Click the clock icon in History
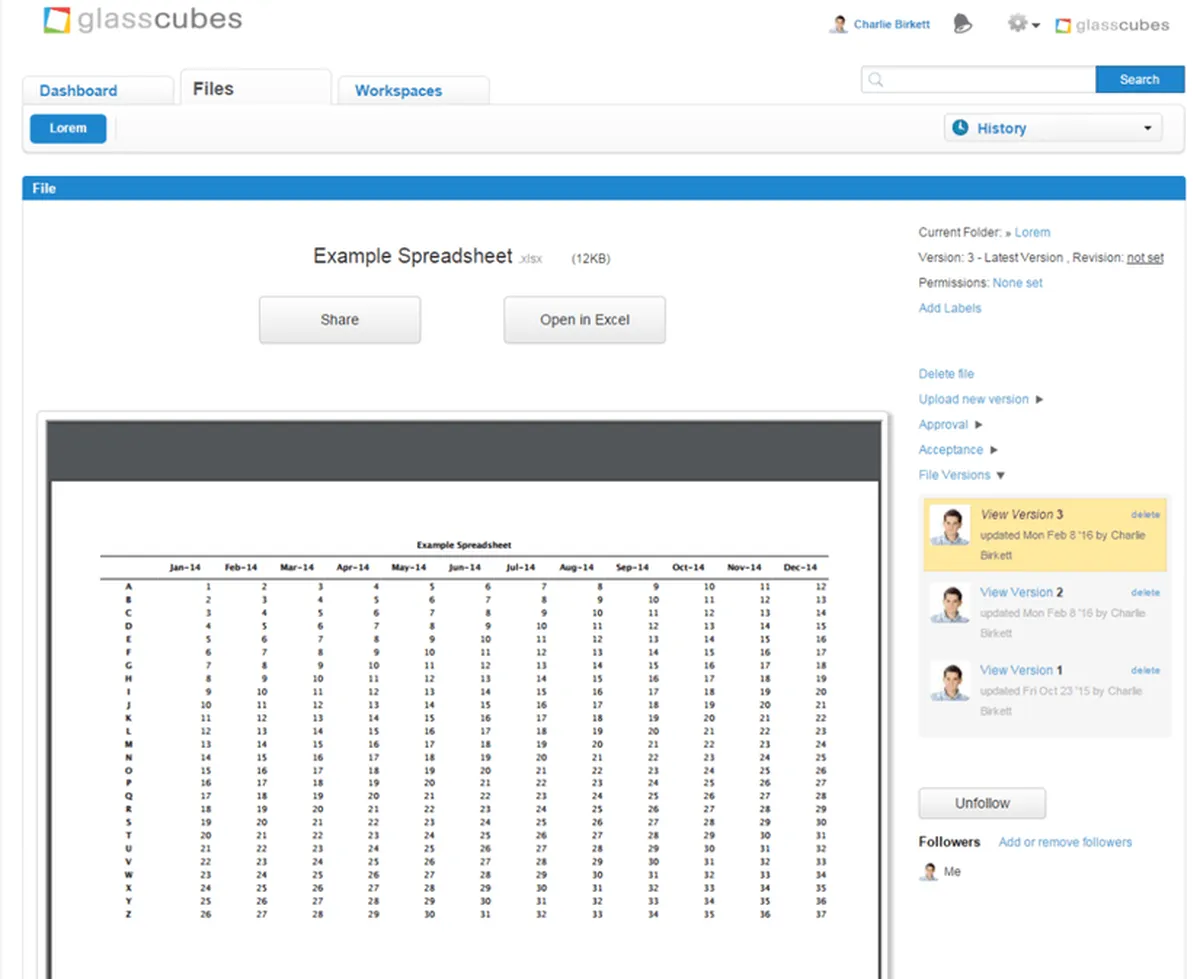Screen dimensions: 1200x979 (x=960, y=128)
